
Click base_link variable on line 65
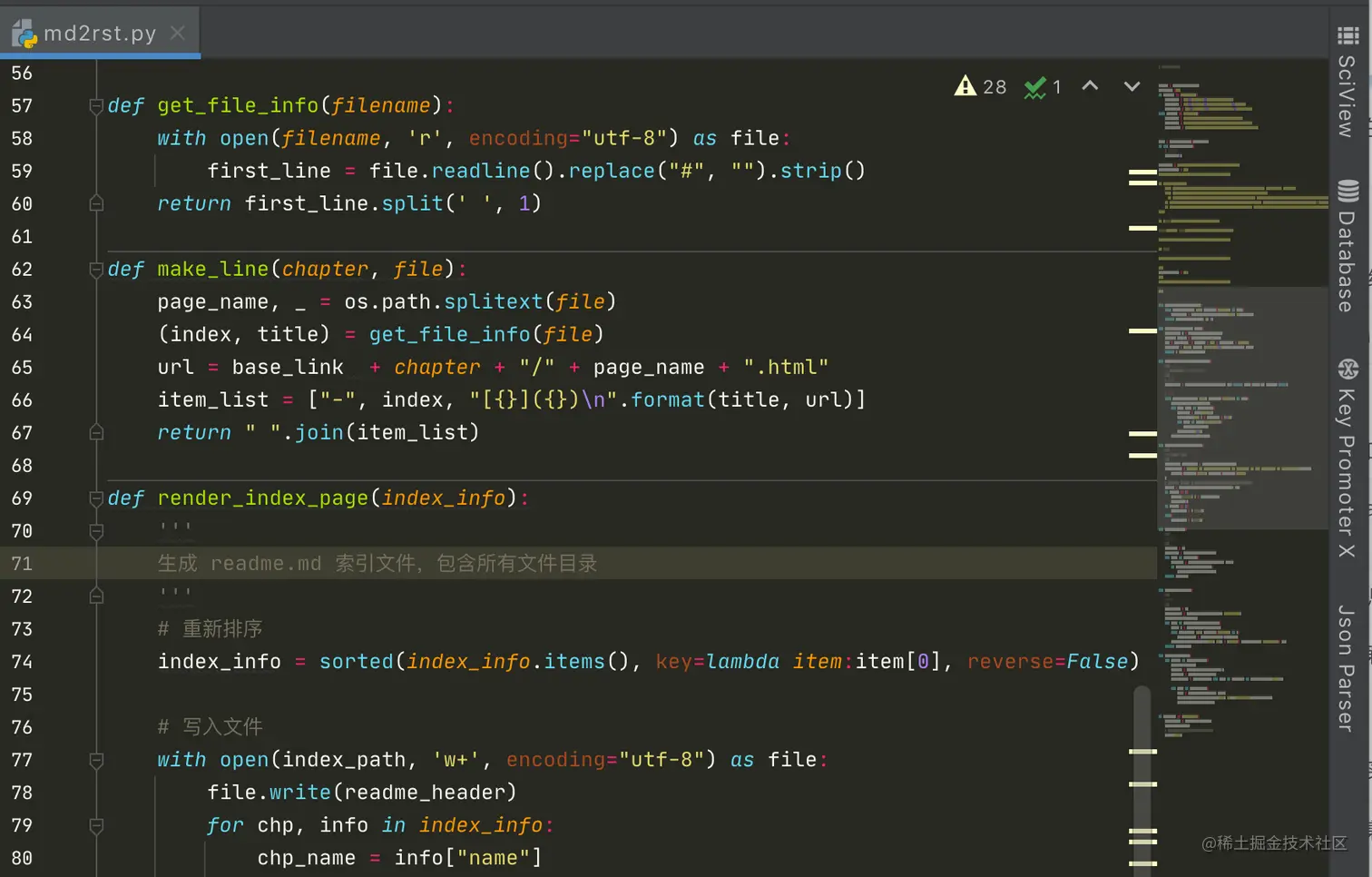[288, 367]
